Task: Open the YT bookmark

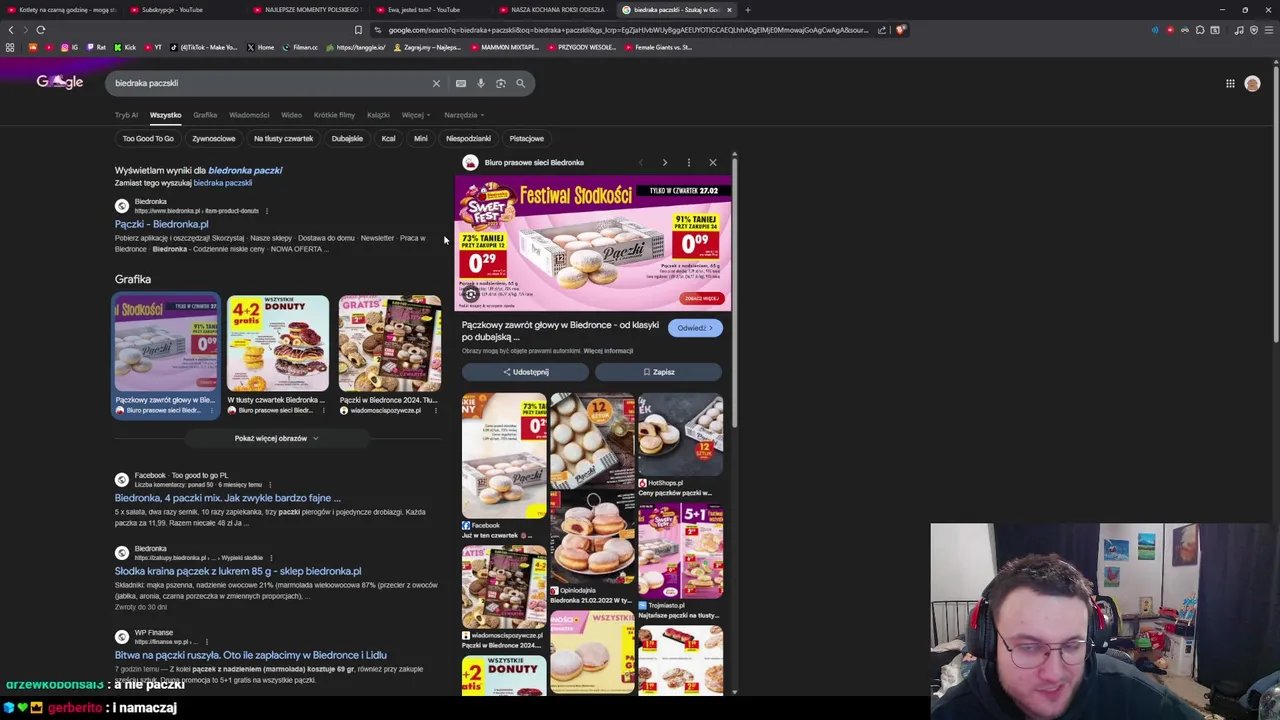Action: (x=153, y=47)
